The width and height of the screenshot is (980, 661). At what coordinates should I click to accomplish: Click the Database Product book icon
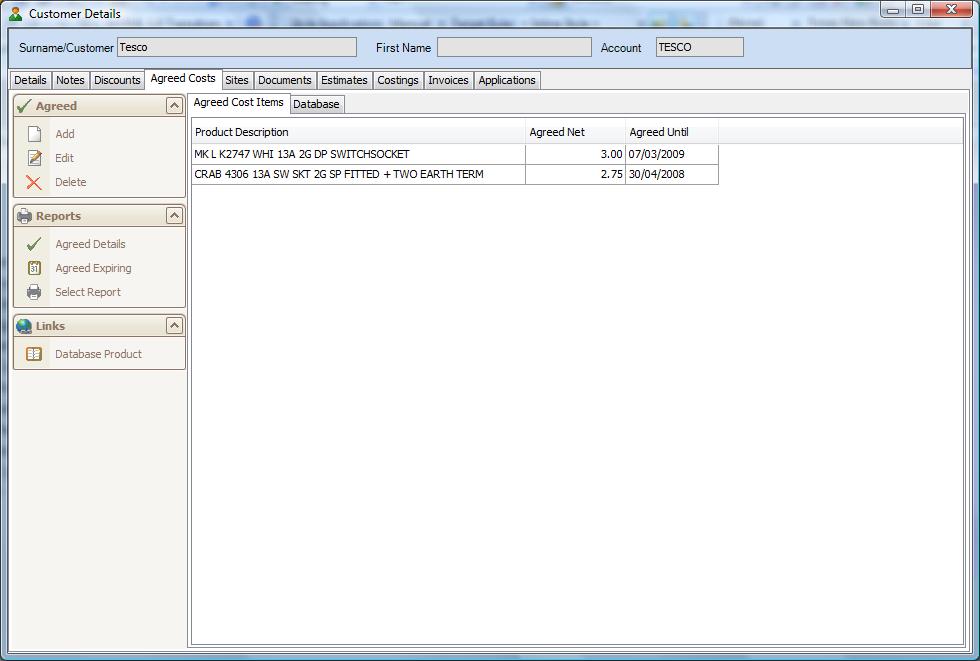[34, 354]
